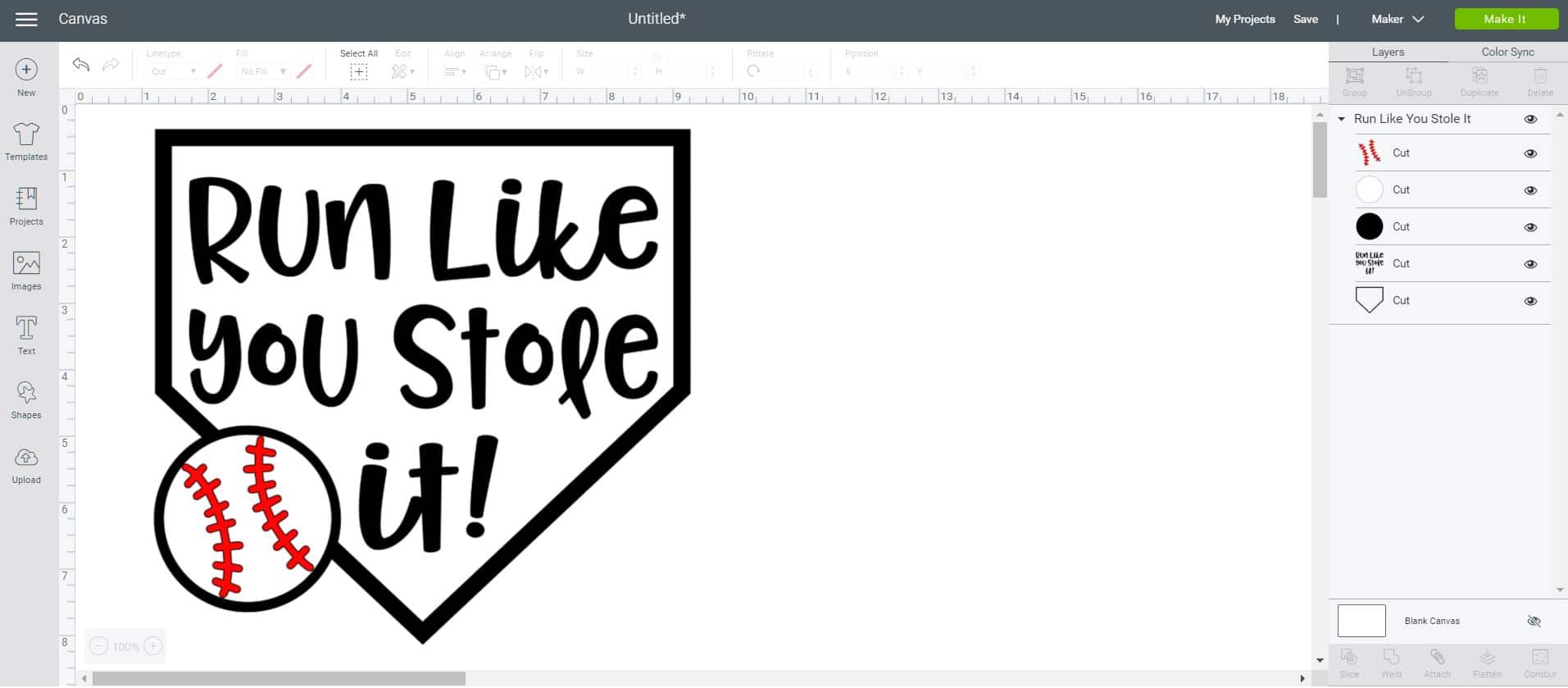Open the Projects panel
This screenshot has width=1568, height=688.
pos(26,207)
